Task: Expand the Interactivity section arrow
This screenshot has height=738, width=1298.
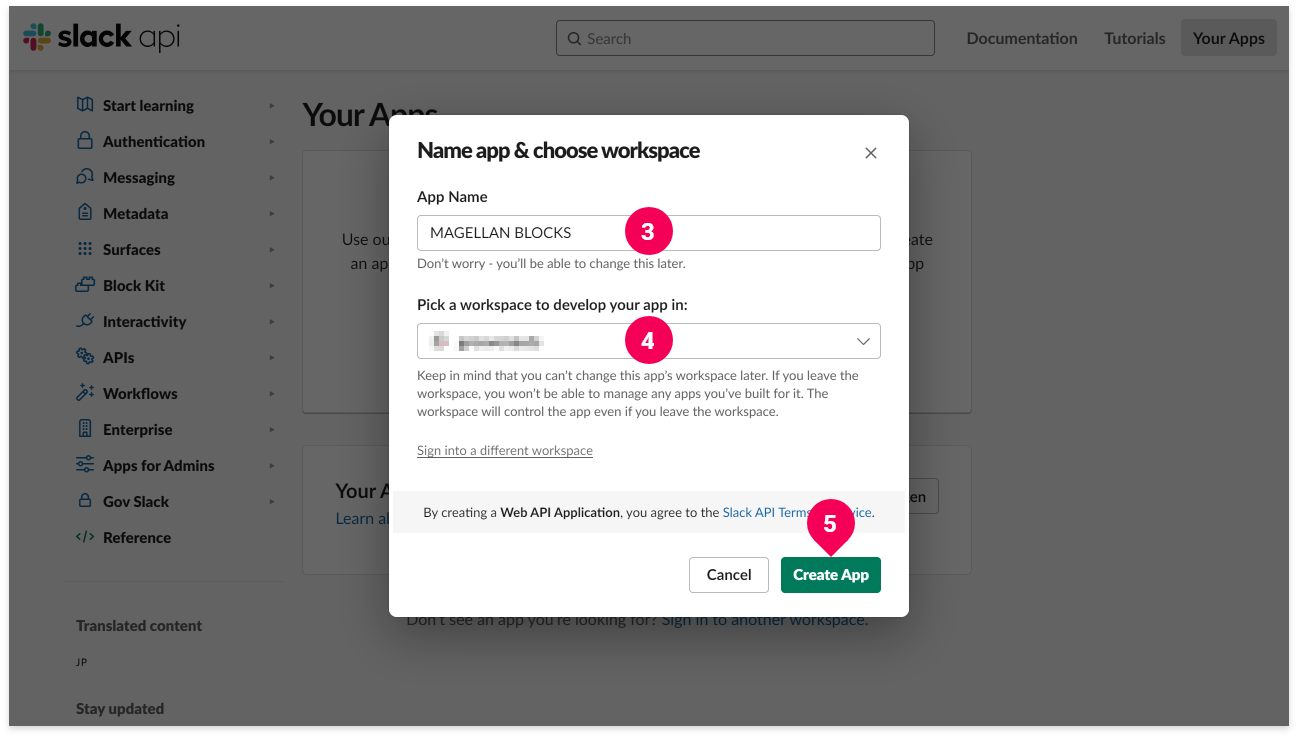Action: pos(271,322)
